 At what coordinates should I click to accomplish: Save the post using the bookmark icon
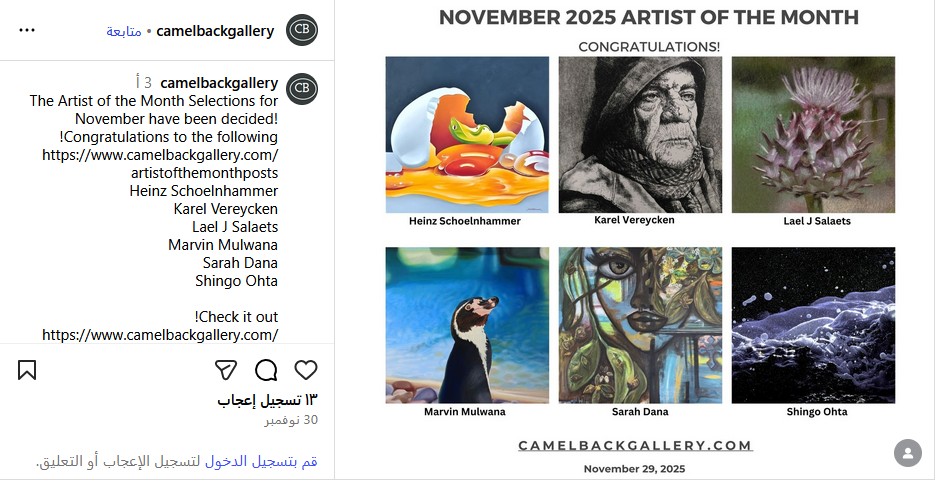pyautogui.click(x=27, y=370)
